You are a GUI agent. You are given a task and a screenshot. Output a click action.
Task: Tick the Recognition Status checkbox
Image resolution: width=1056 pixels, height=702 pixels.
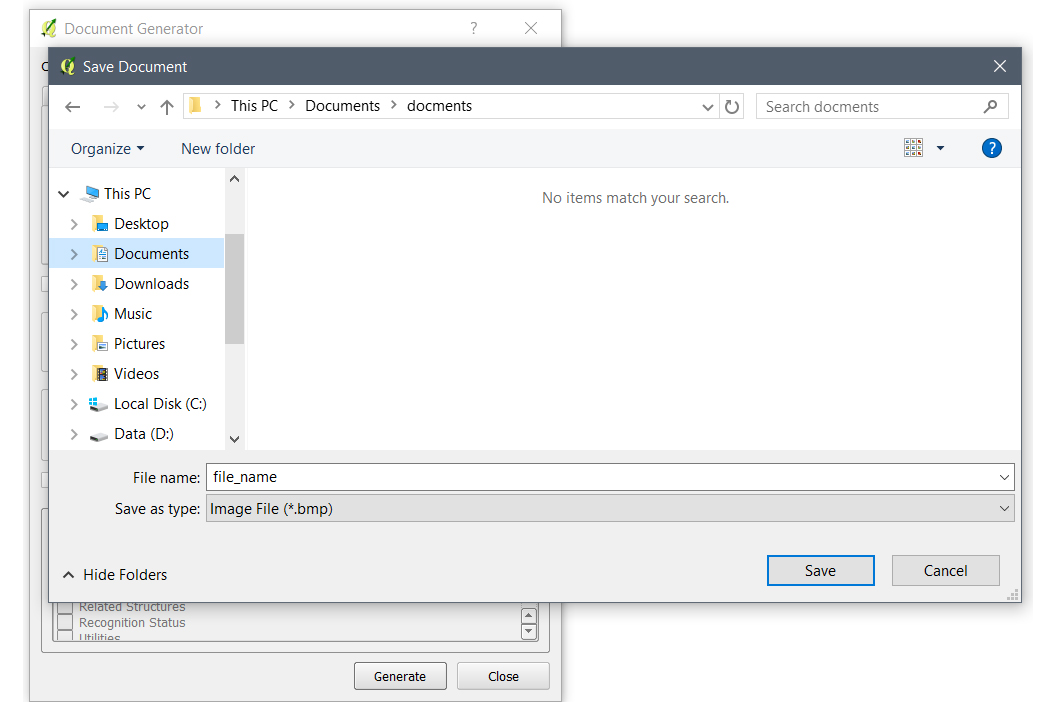tap(65, 623)
